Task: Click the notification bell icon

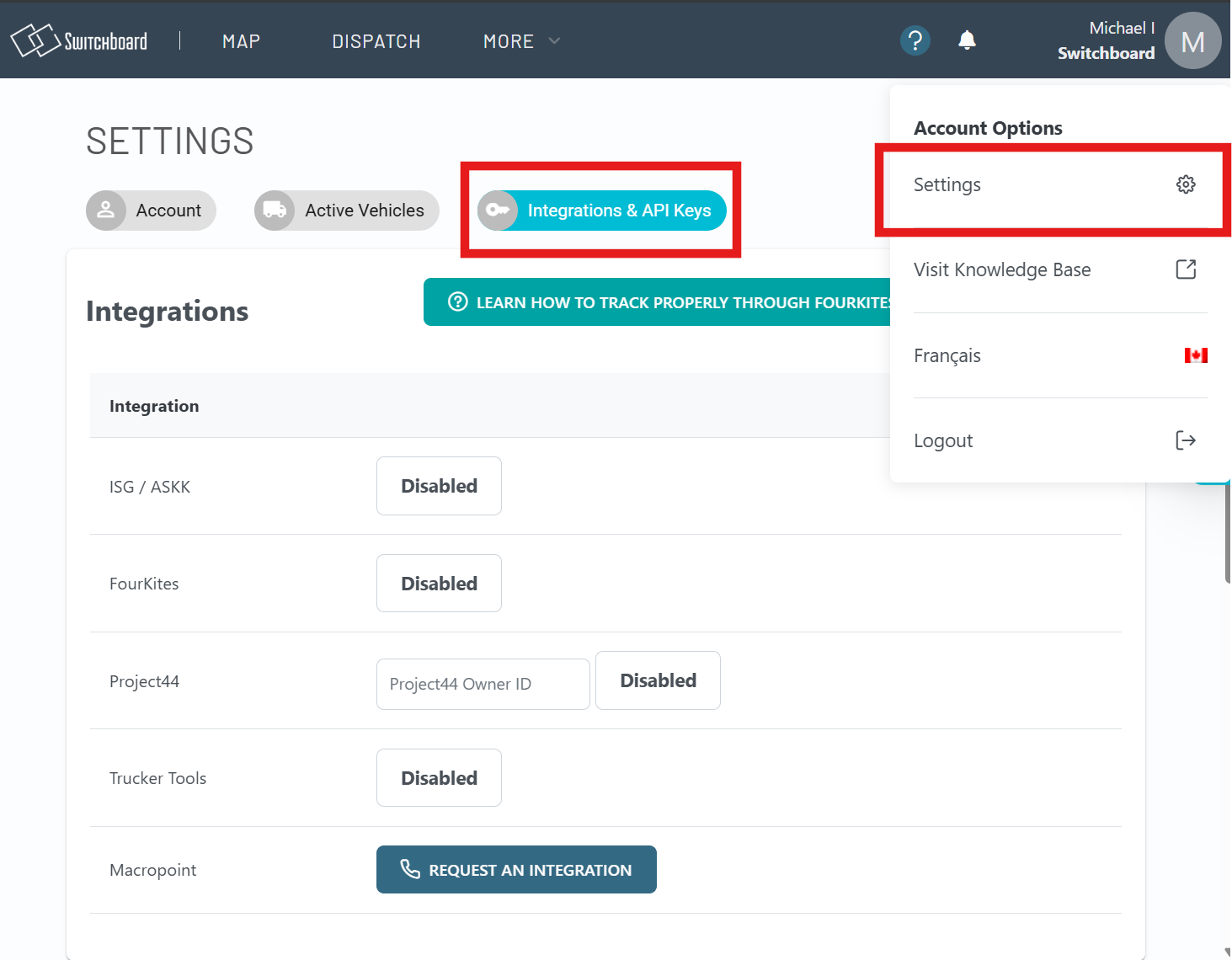Action: point(966,40)
